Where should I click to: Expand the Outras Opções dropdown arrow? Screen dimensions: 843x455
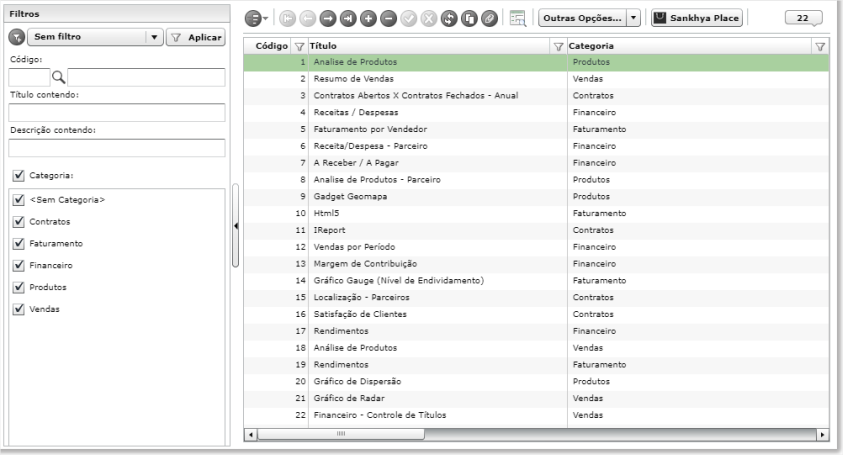(x=633, y=18)
